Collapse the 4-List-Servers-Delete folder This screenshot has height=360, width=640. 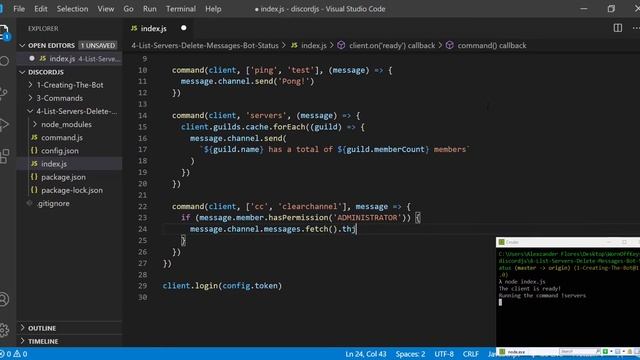[30, 111]
